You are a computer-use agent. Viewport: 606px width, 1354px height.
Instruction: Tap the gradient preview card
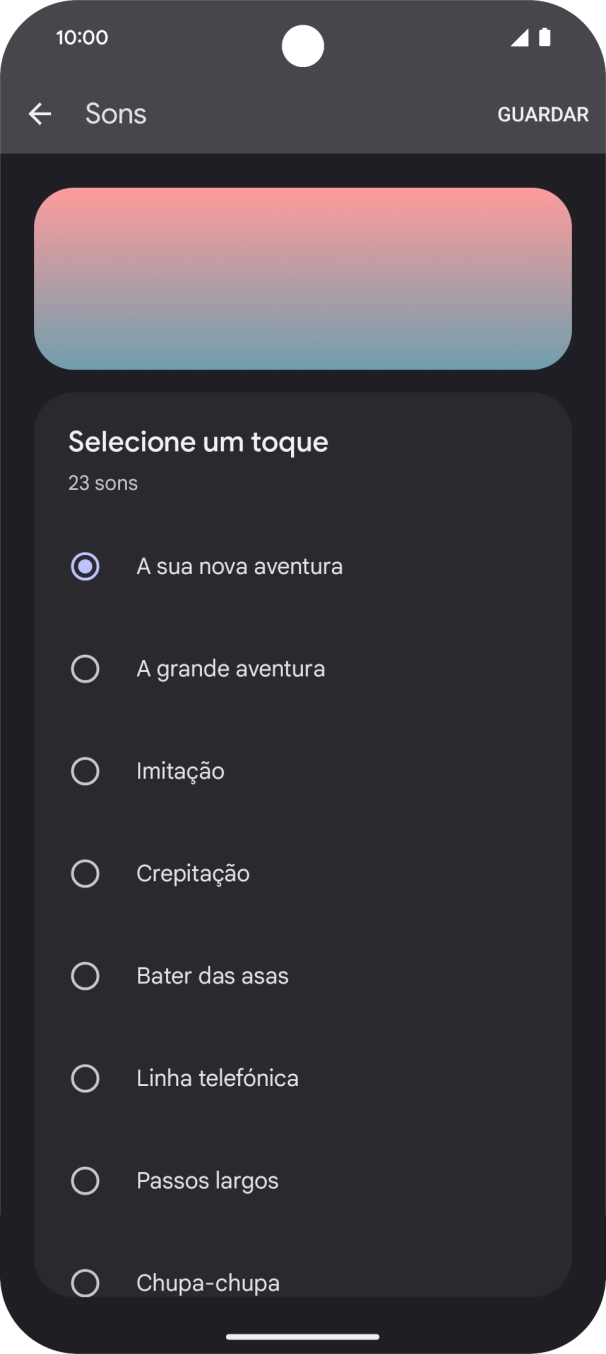click(x=303, y=278)
